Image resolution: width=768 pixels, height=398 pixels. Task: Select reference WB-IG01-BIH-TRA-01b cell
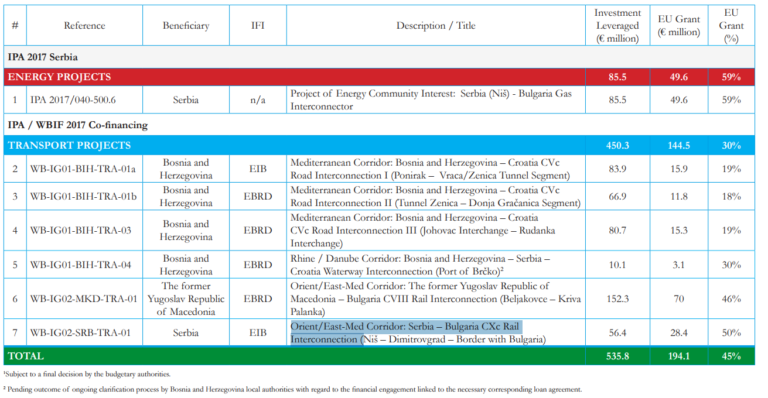tap(84, 196)
